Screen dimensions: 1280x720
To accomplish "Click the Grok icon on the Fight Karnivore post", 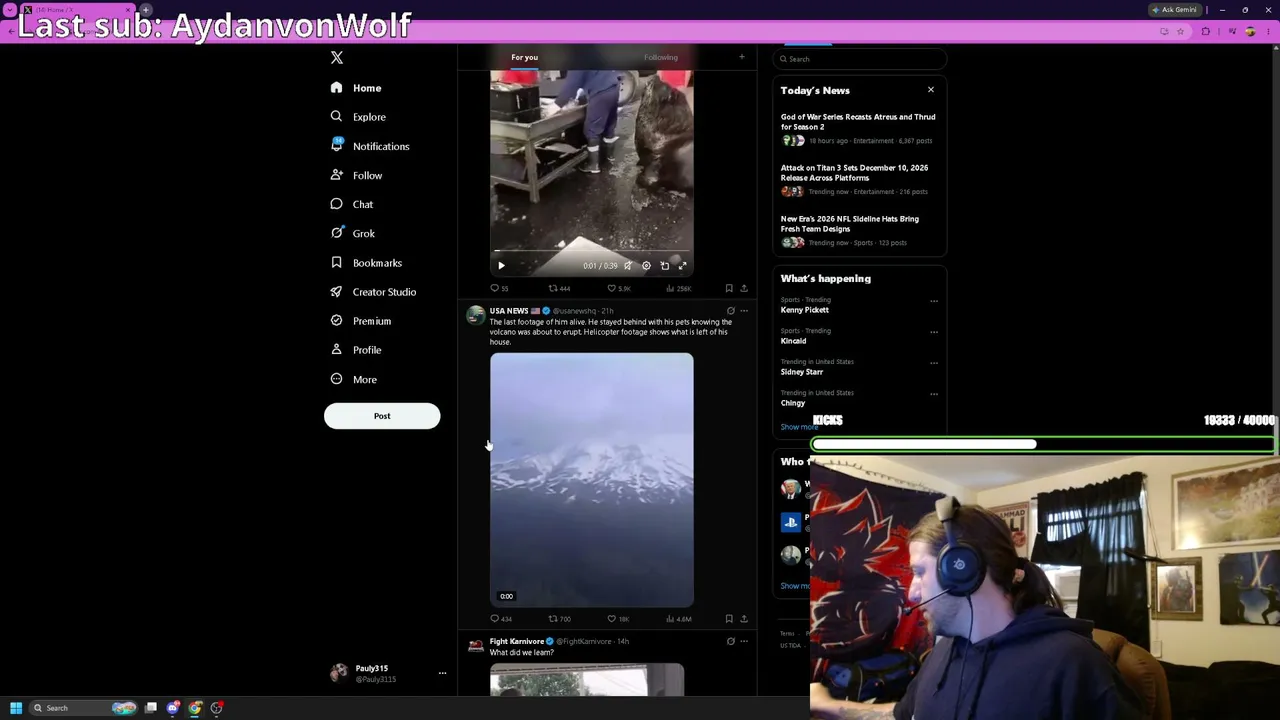I will tap(731, 641).
